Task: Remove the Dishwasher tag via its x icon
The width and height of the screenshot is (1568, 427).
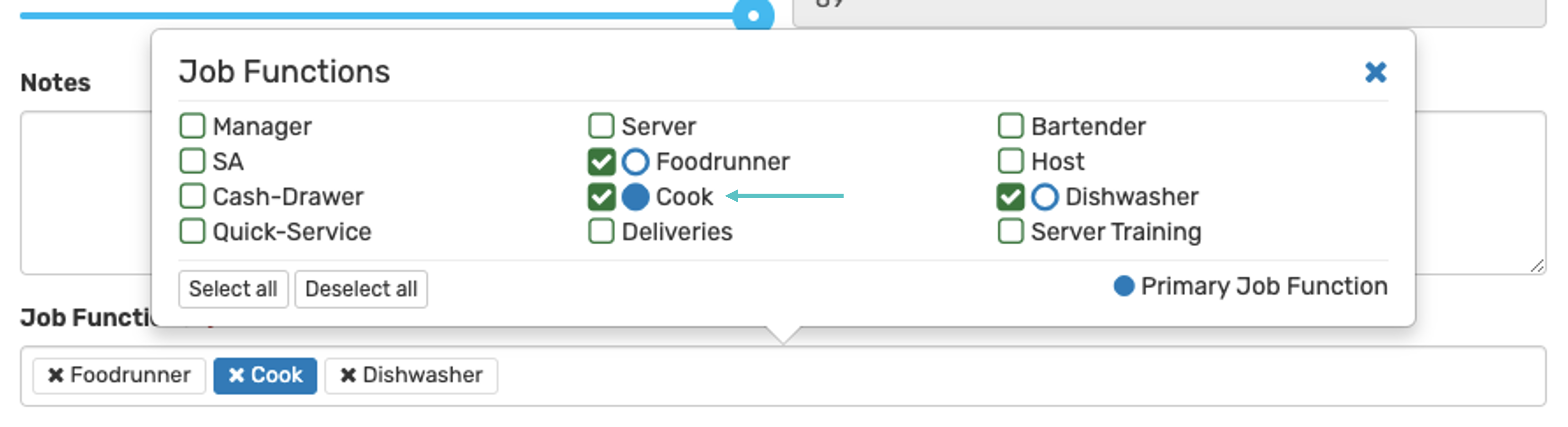Action: click(x=348, y=375)
